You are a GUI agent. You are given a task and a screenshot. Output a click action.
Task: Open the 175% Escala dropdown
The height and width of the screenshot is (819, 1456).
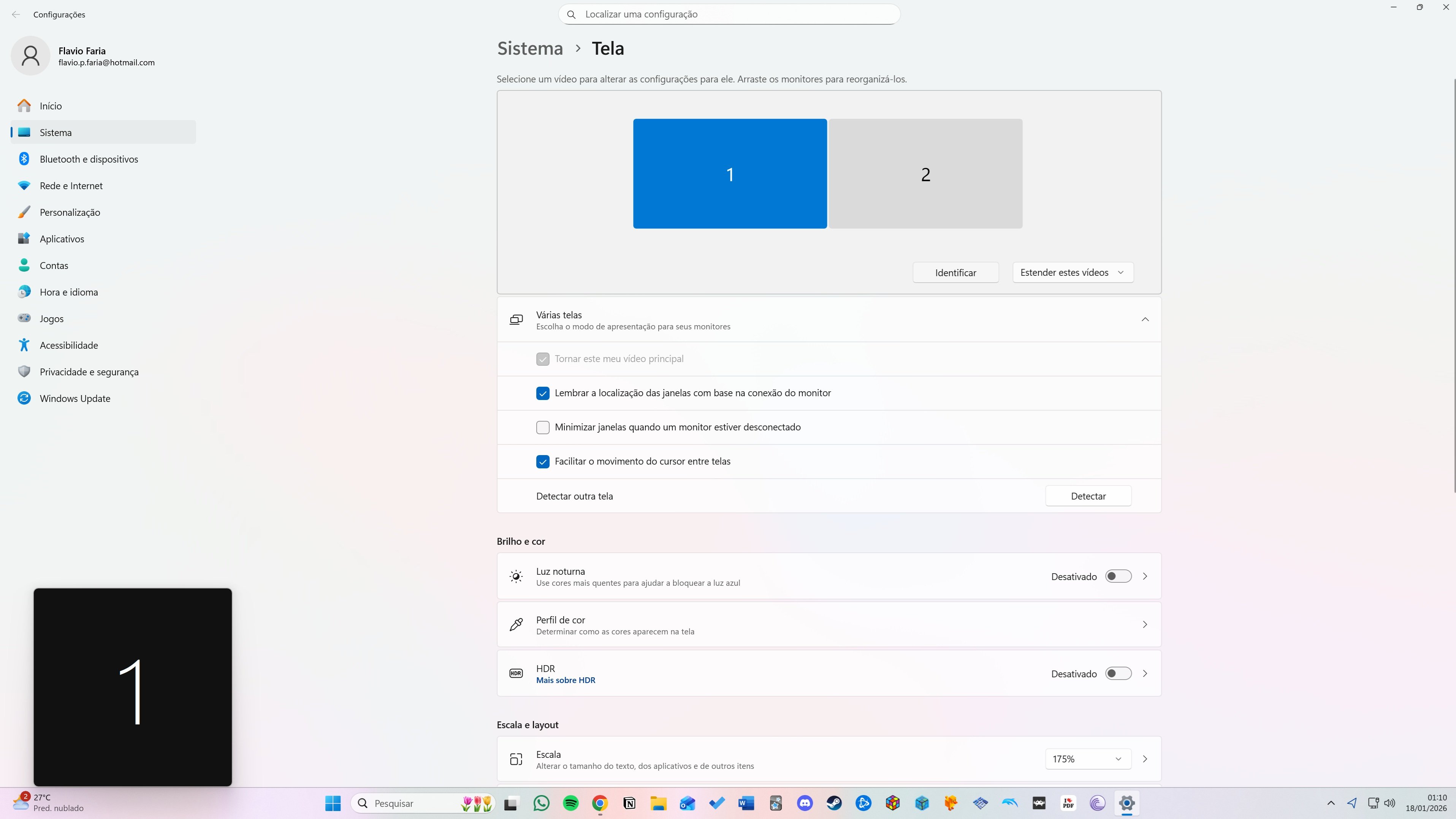[x=1087, y=759]
